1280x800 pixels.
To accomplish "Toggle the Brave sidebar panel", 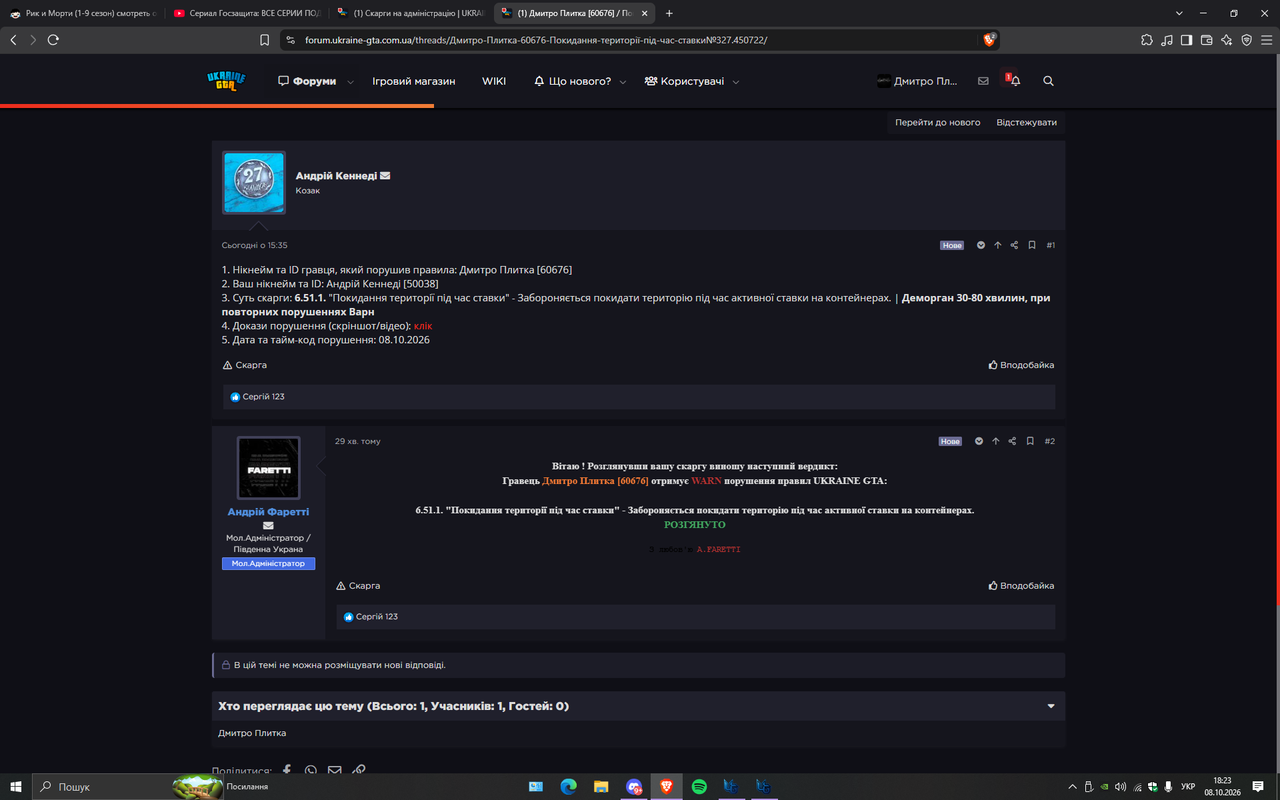I will (1186, 40).
